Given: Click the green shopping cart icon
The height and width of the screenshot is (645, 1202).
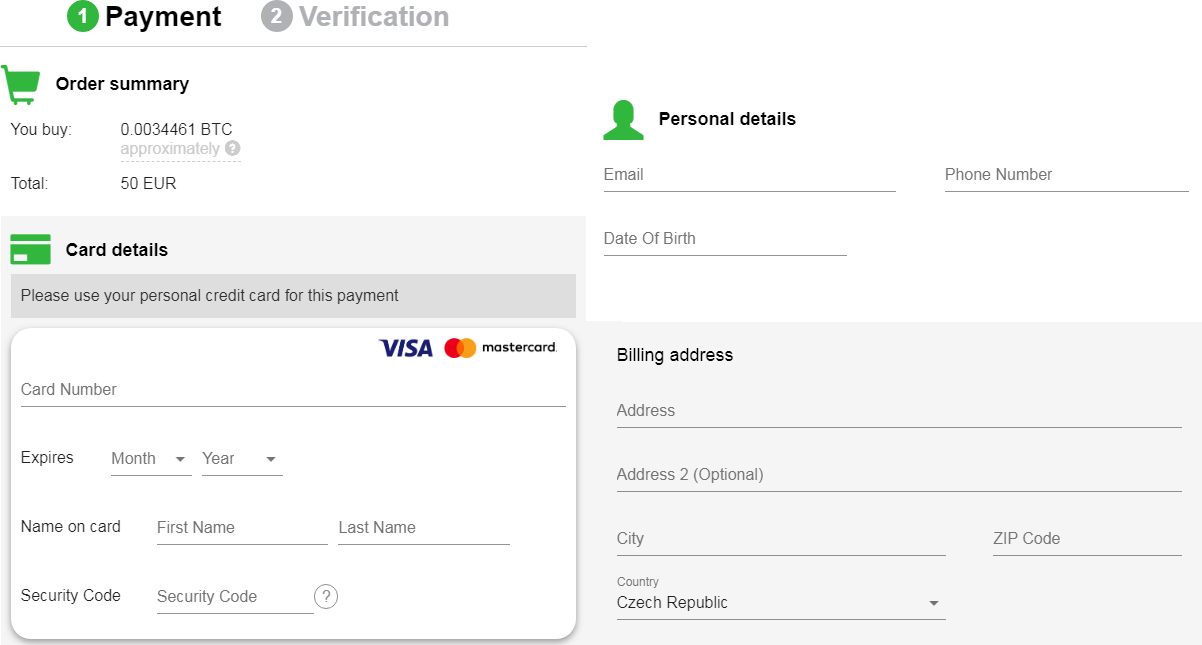Looking at the screenshot, I should [x=21, y=85].
